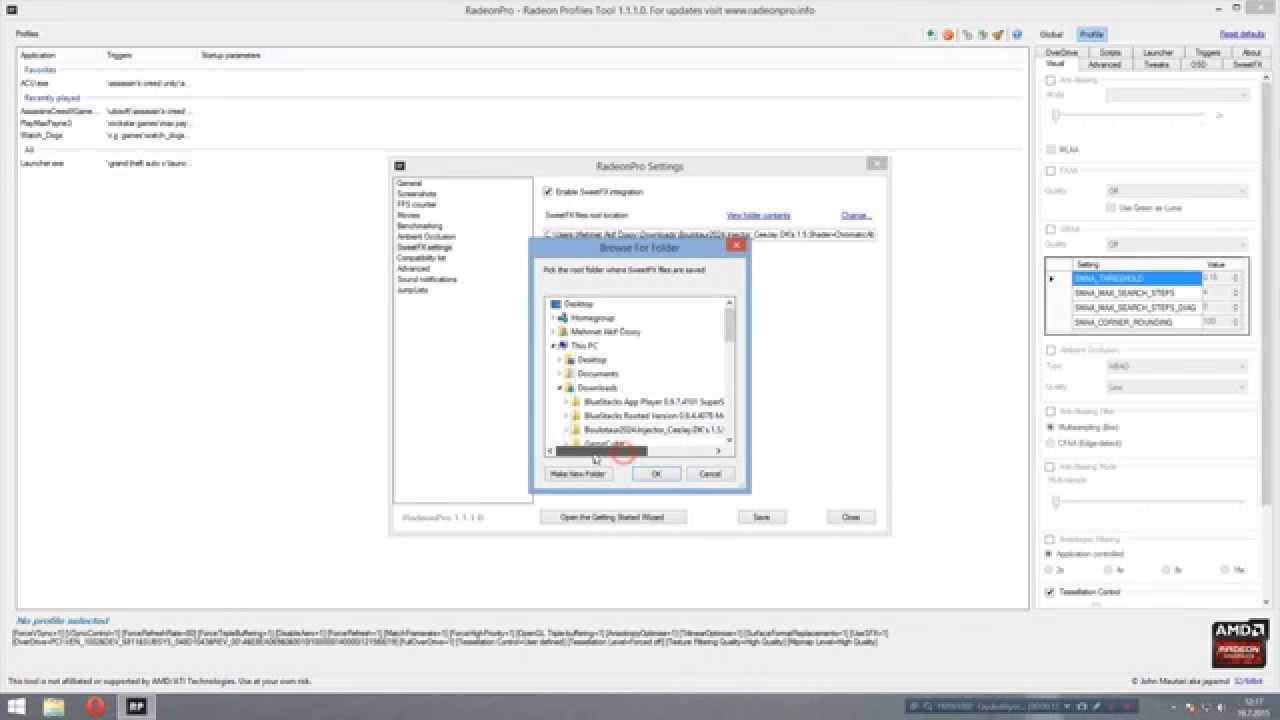Open File Explorer from the taskbar
Viewport: 1280px width, 720px height.
pyautogui.click(x=54, y=707)
